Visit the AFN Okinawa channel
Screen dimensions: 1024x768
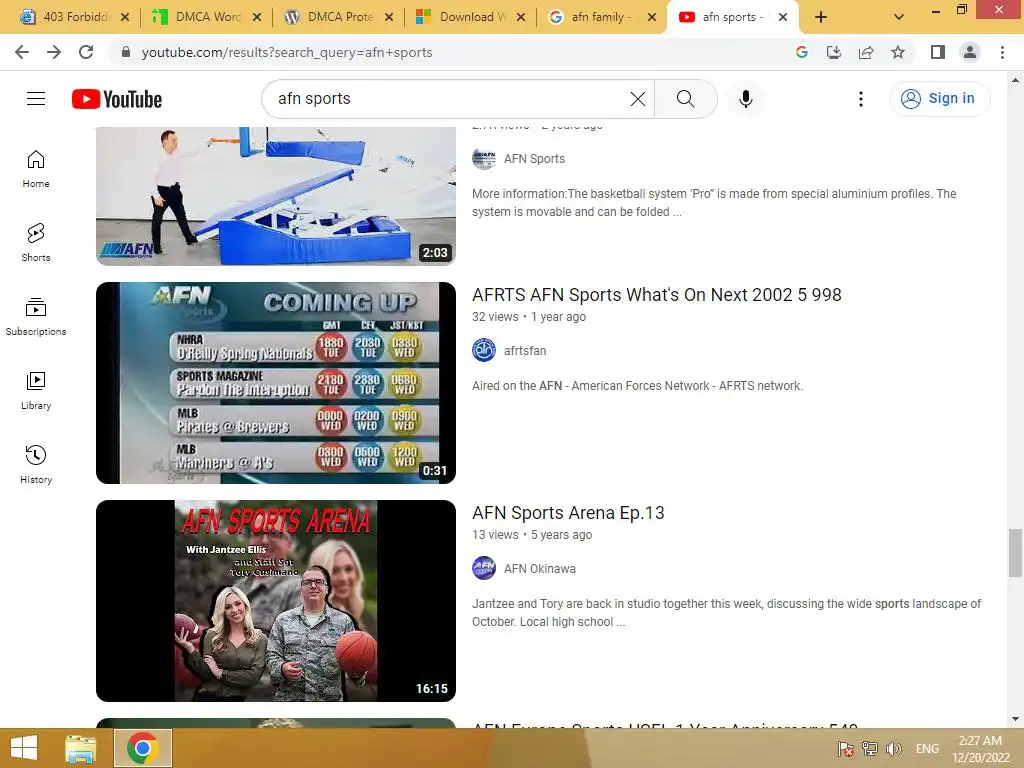(539, 569)
